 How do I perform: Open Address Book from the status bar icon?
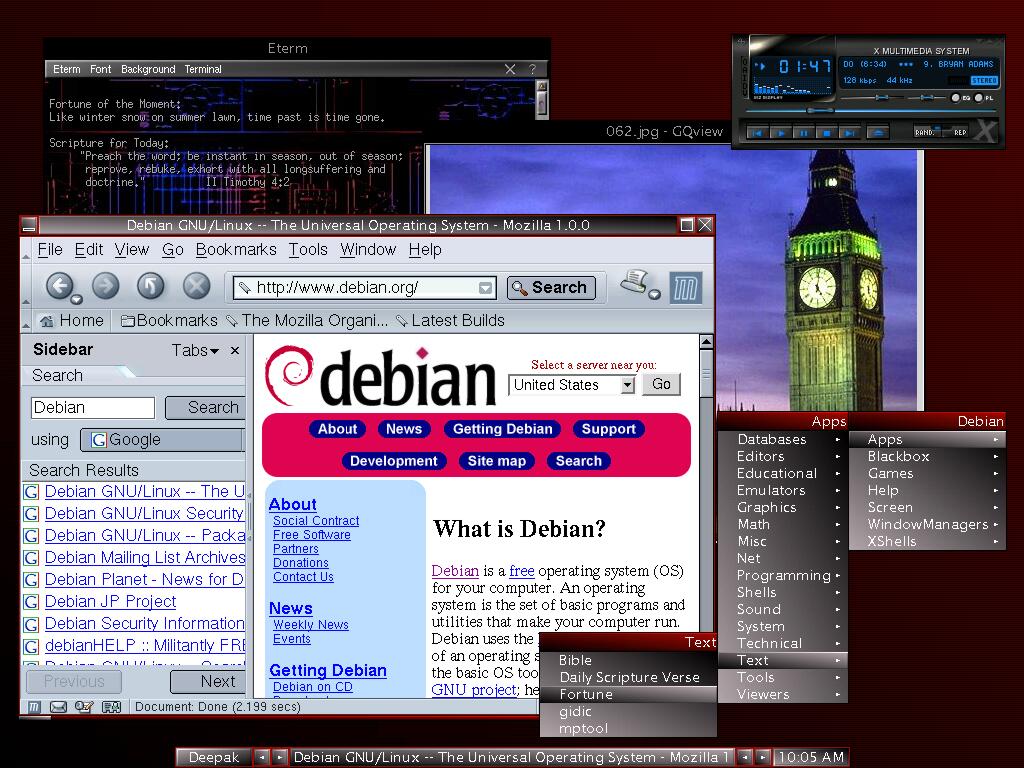coord(111,707)
